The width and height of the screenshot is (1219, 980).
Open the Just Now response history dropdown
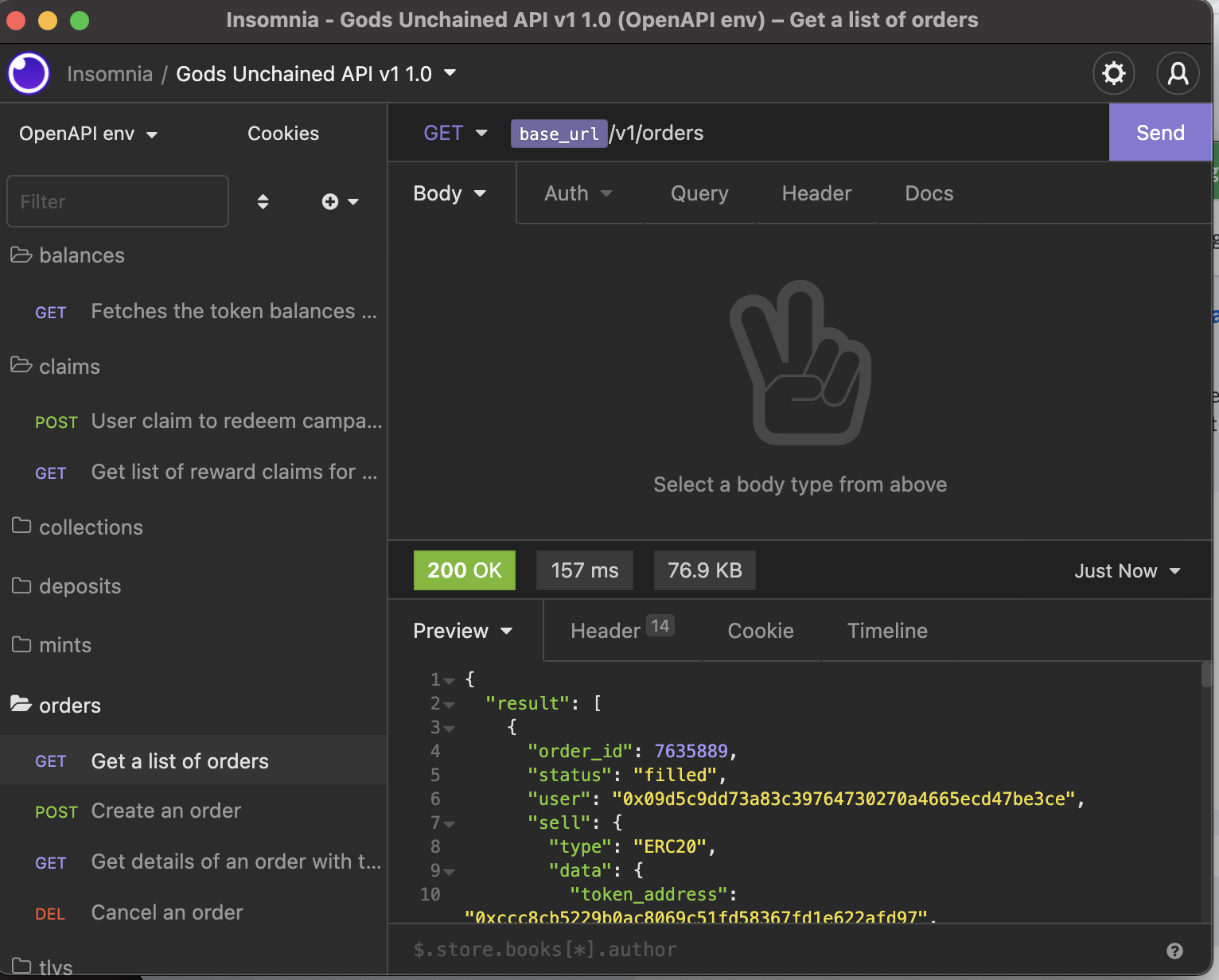pyautogui.click(x=1127, y=571)
